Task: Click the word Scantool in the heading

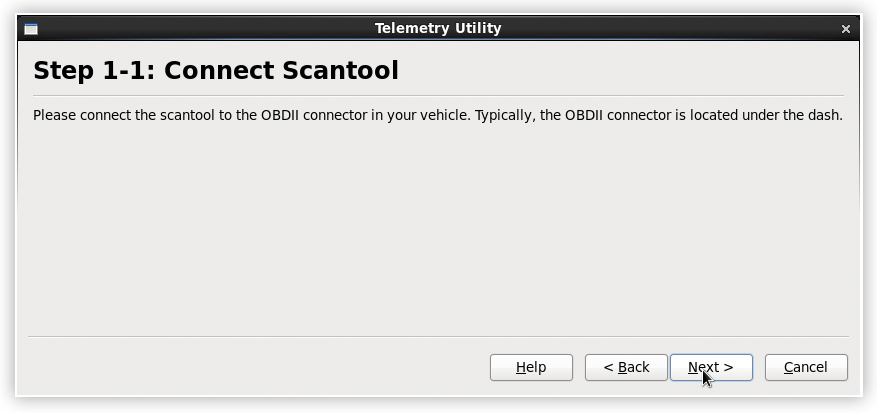Action: (340, 71)
